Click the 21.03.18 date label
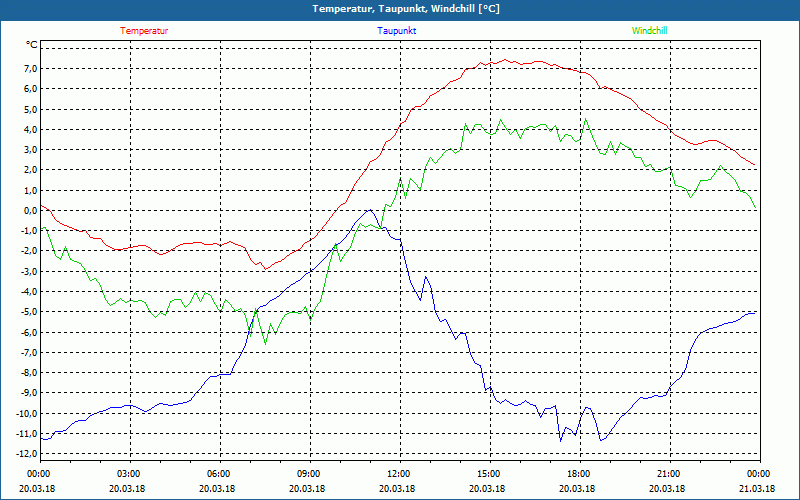 [x=757, y=489]
